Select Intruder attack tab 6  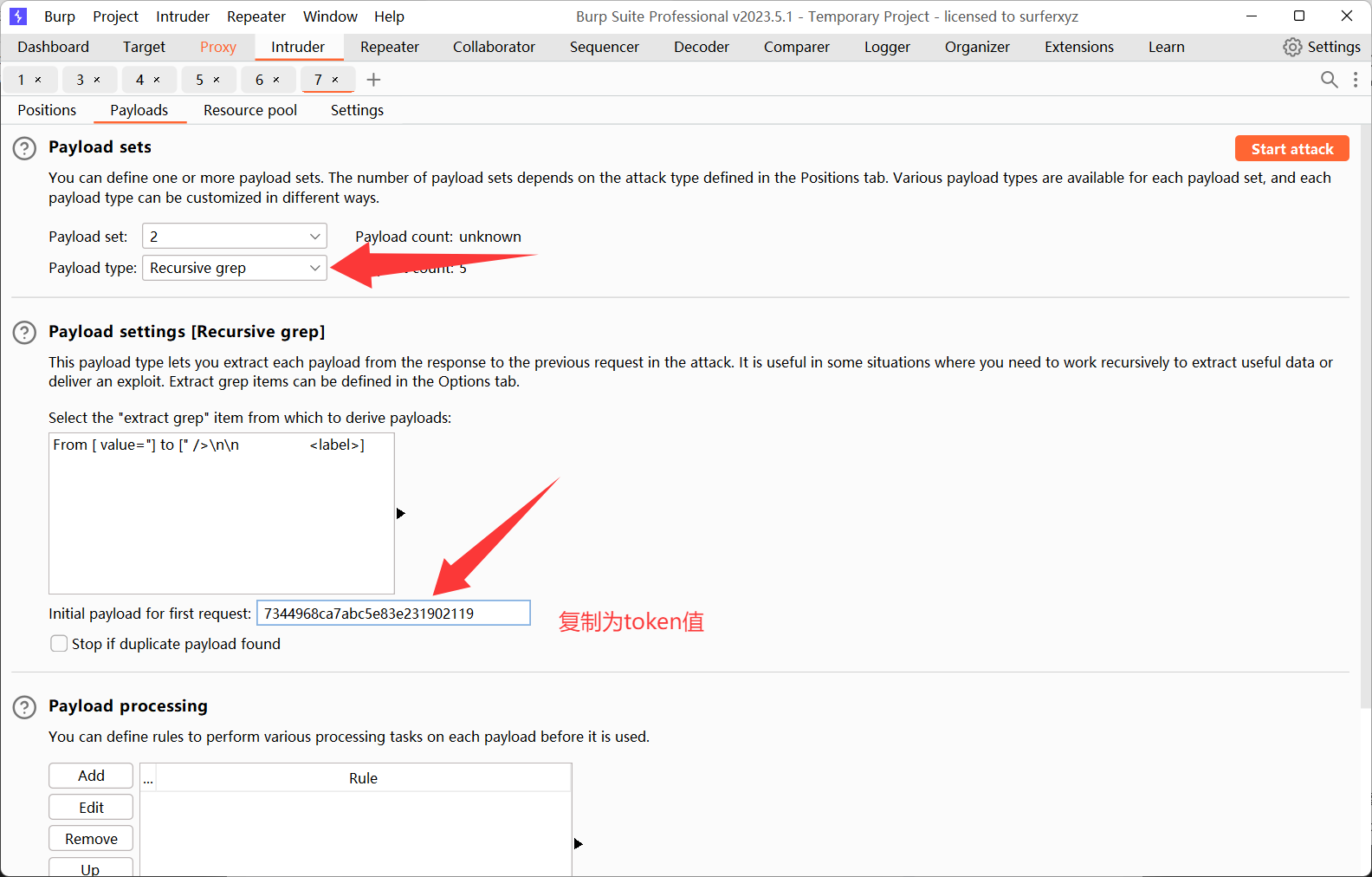click(x=260, y=80)
